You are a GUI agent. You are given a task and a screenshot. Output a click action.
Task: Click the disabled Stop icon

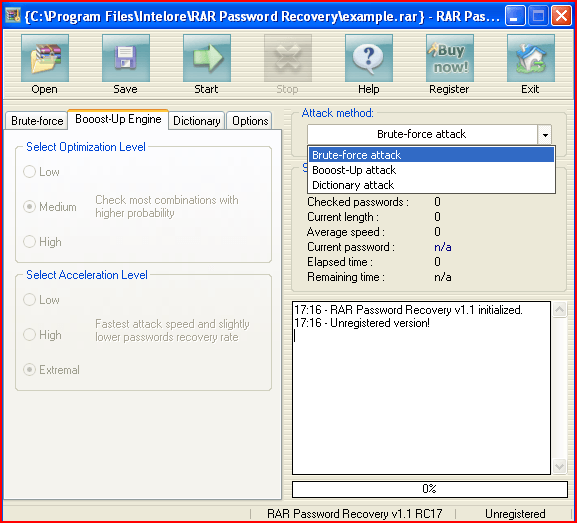click(288, 58)
